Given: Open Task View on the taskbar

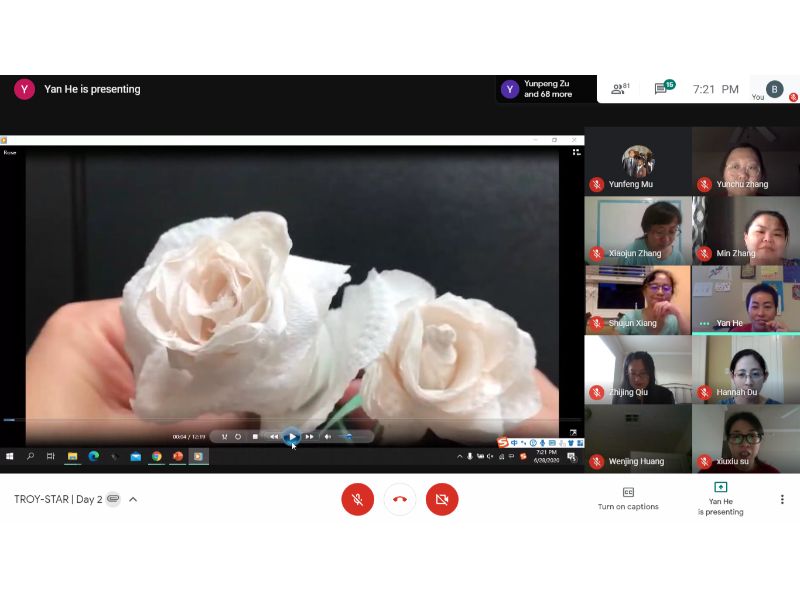Looking at the screenshot, I should pyautogui.click(x=51, y=456).
